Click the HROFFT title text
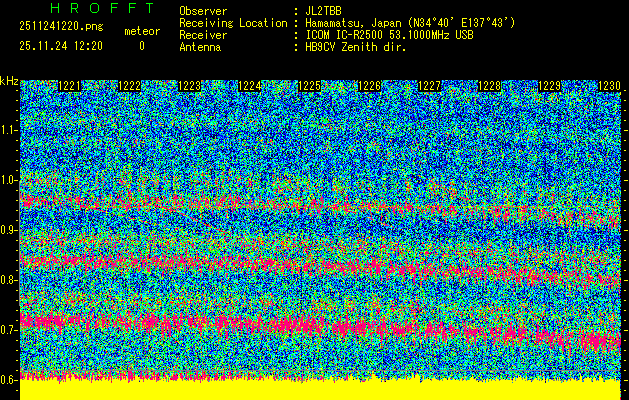Image resolution: width=629 pixels, height=400 pixels. coord(93,9)
